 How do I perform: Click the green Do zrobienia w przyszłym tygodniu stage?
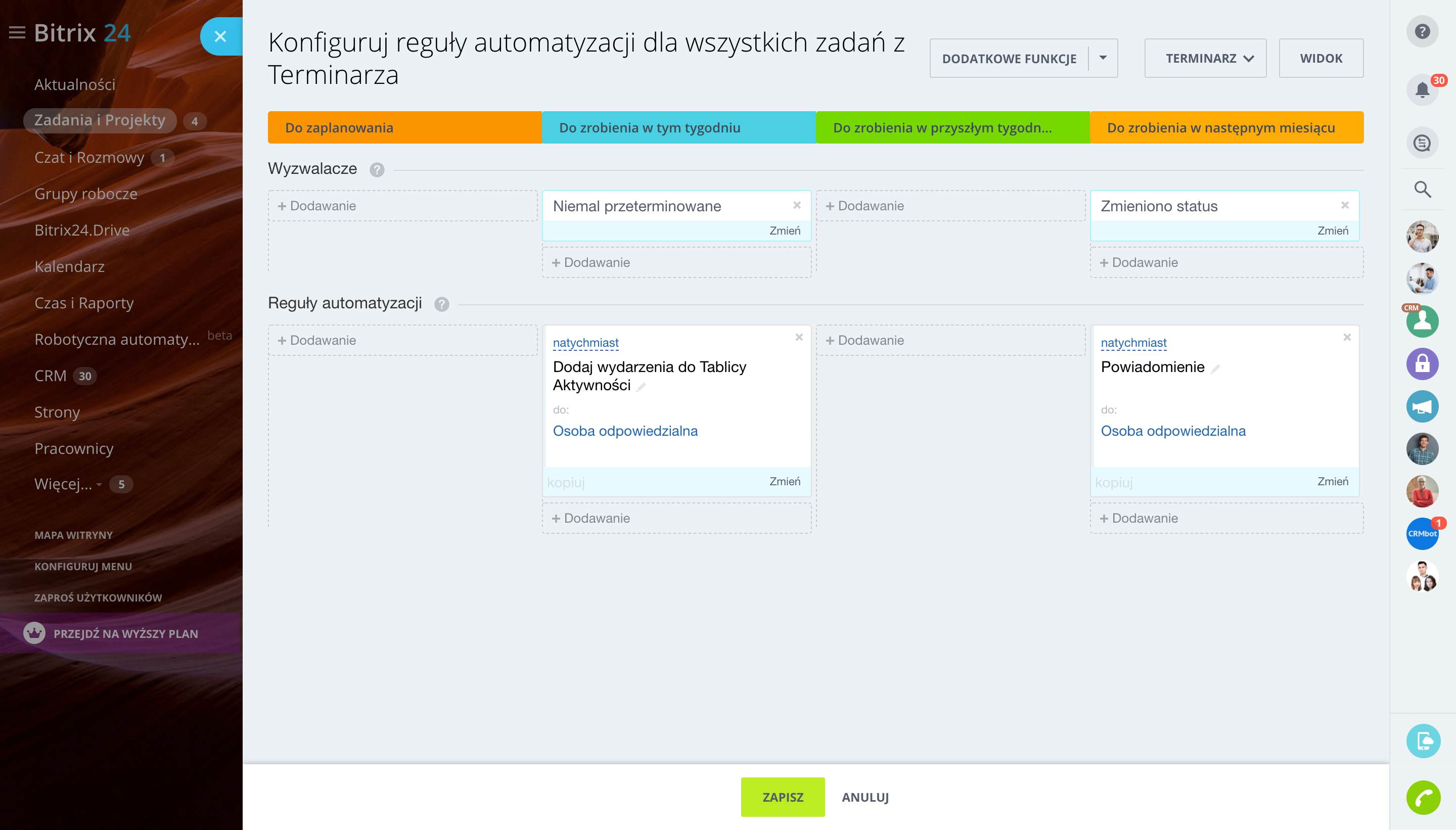[x=952, y=128]
